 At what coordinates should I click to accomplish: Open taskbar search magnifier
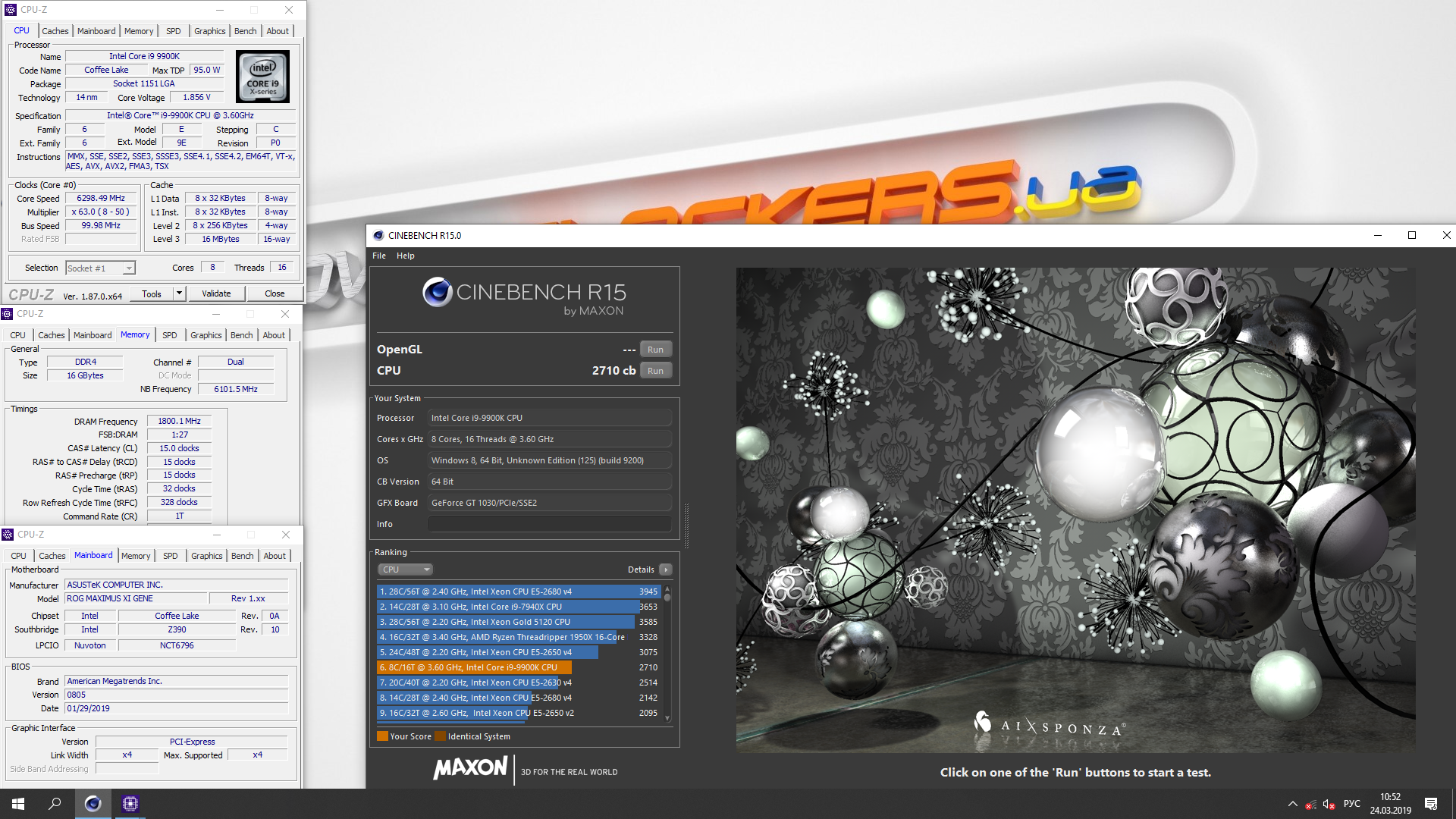(x=55, y=804)
